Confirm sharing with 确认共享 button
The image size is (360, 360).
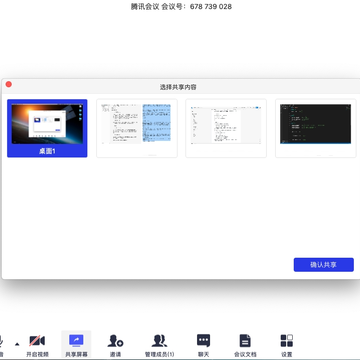323,265
